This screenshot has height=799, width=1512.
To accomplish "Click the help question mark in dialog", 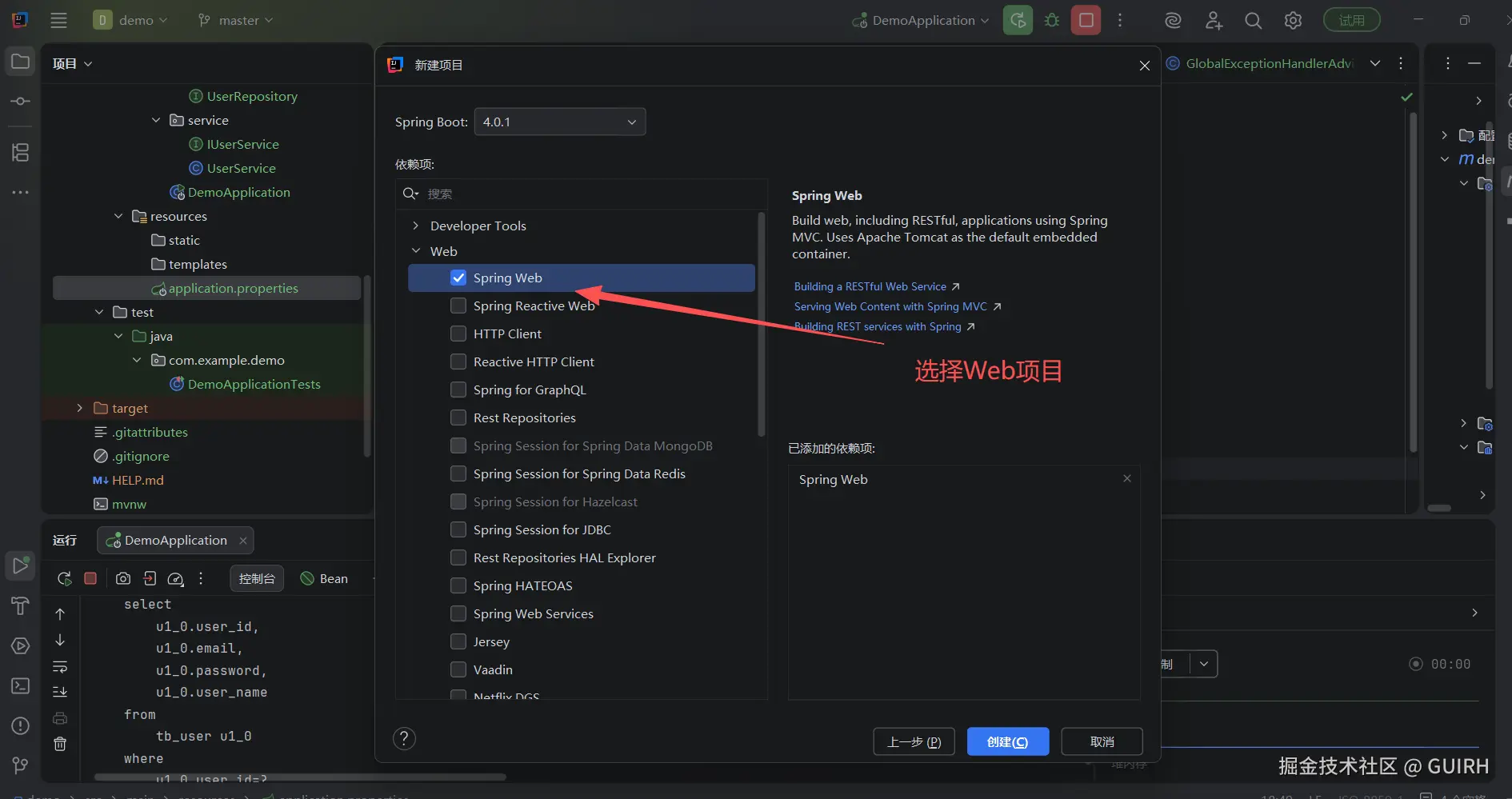I will coord(404,738).
